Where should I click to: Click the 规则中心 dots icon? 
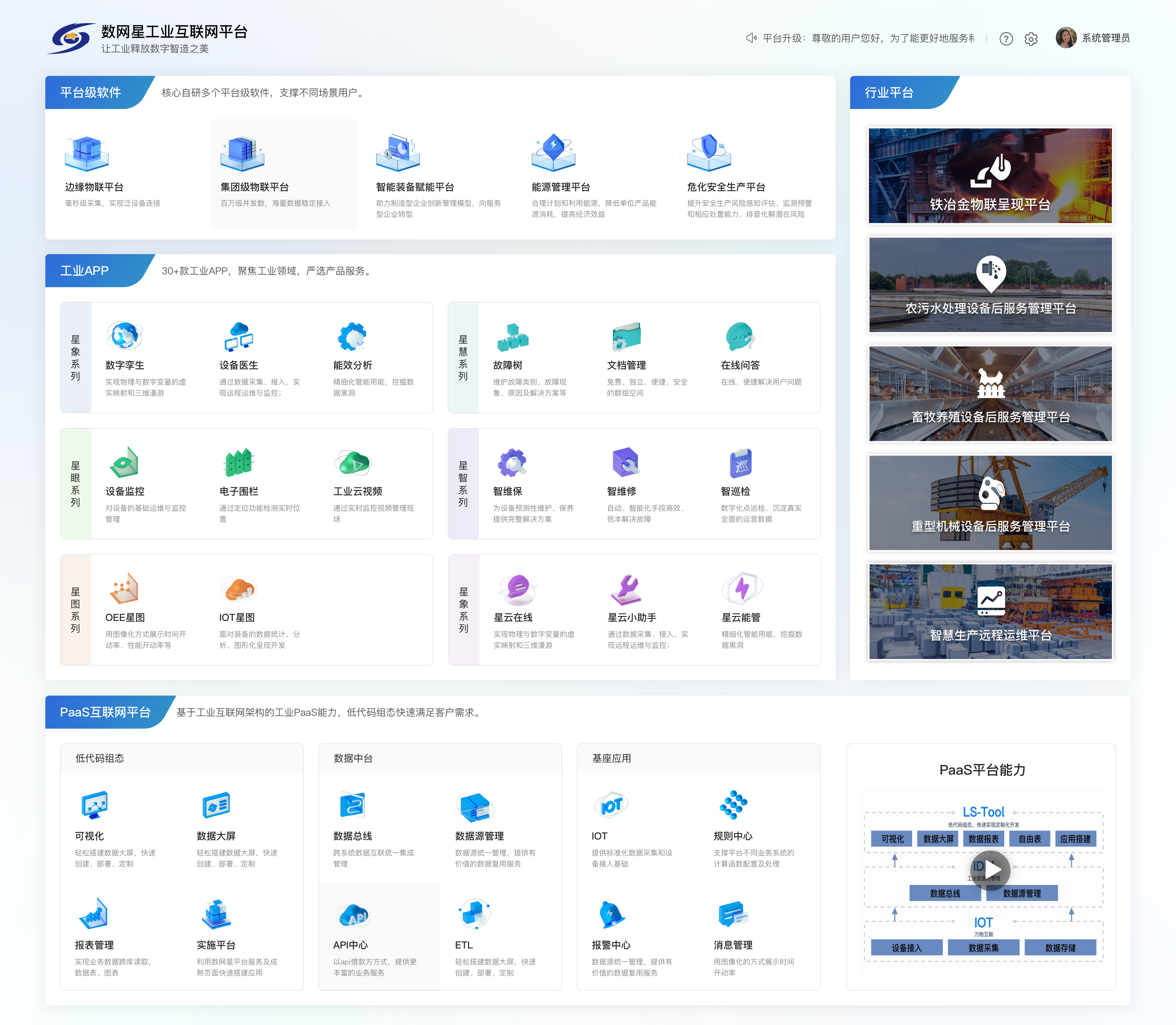(733, 805)
